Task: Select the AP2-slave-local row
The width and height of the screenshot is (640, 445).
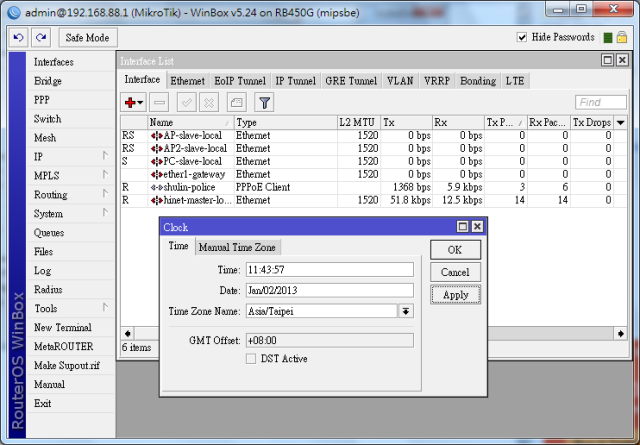Action: pyautogui.click(x=373, y=149)
